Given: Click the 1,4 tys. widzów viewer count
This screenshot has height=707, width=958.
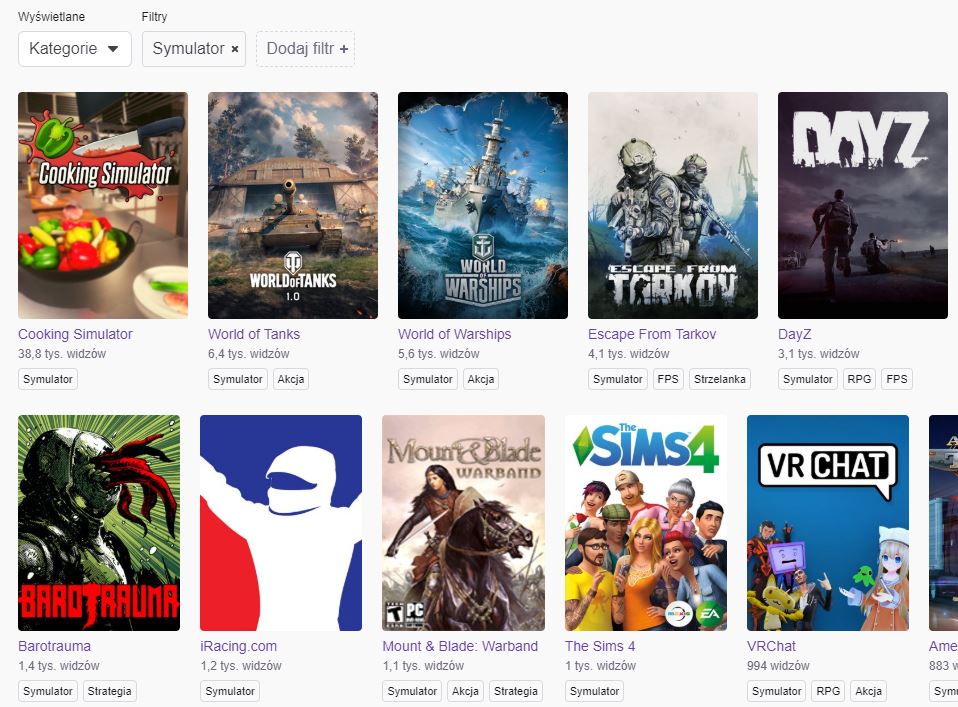Looking at the screenshot, I should click(59, 665).
